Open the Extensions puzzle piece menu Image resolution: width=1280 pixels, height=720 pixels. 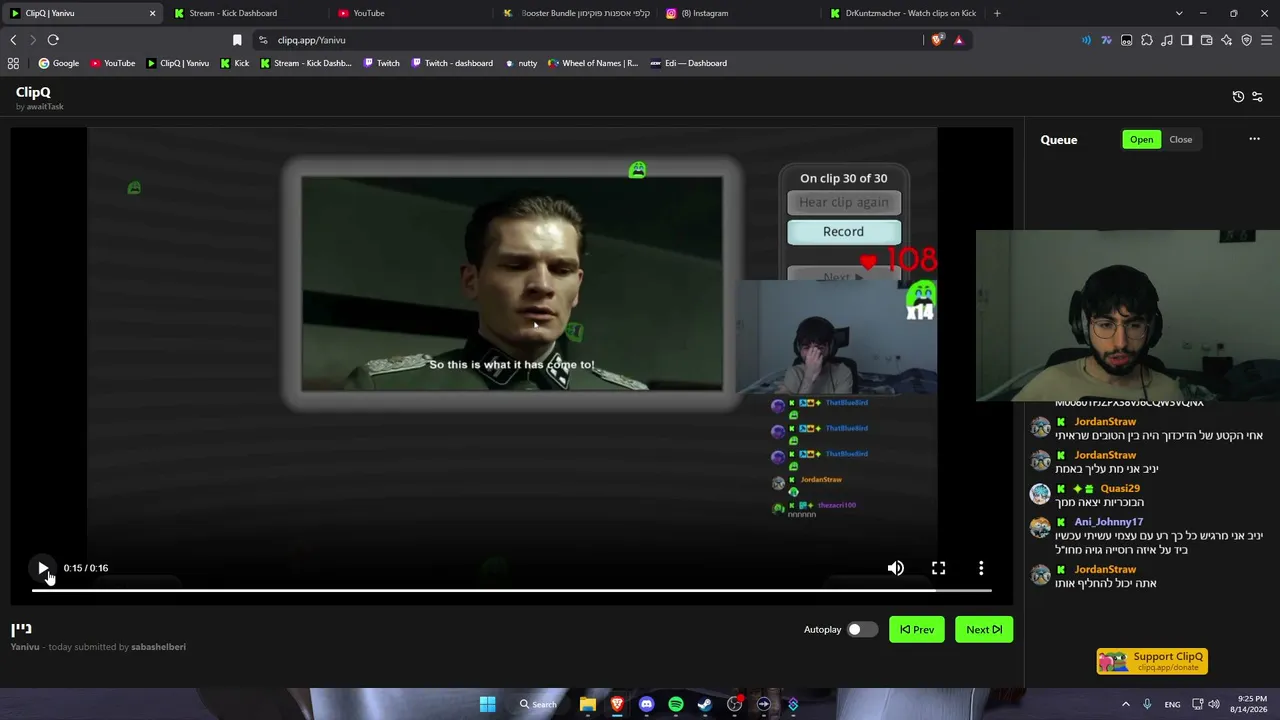[x=1146, y=40]
